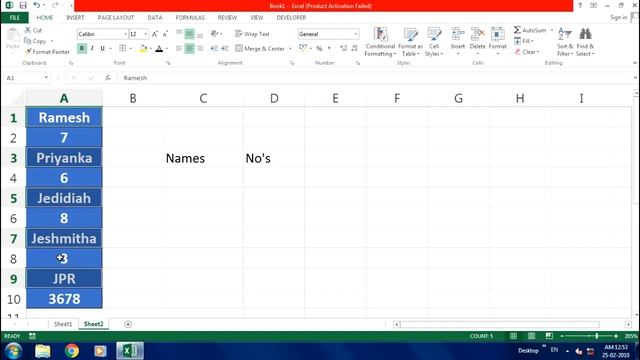The image size is (640, 360).
Task: Switch to Page Layout view in status bar
Action: pos(531,336)
